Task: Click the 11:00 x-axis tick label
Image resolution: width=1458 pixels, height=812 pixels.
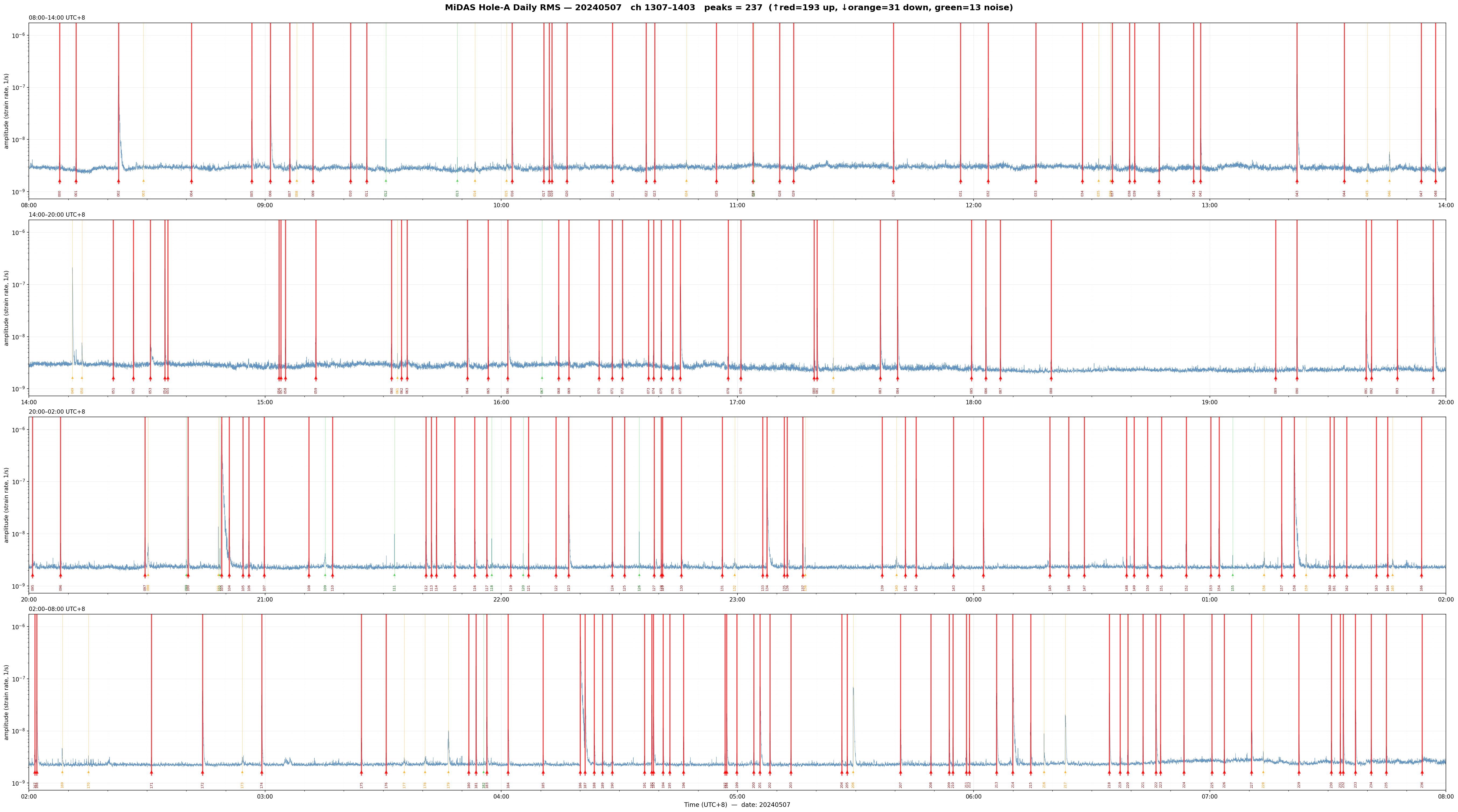Action: point(737,205)
